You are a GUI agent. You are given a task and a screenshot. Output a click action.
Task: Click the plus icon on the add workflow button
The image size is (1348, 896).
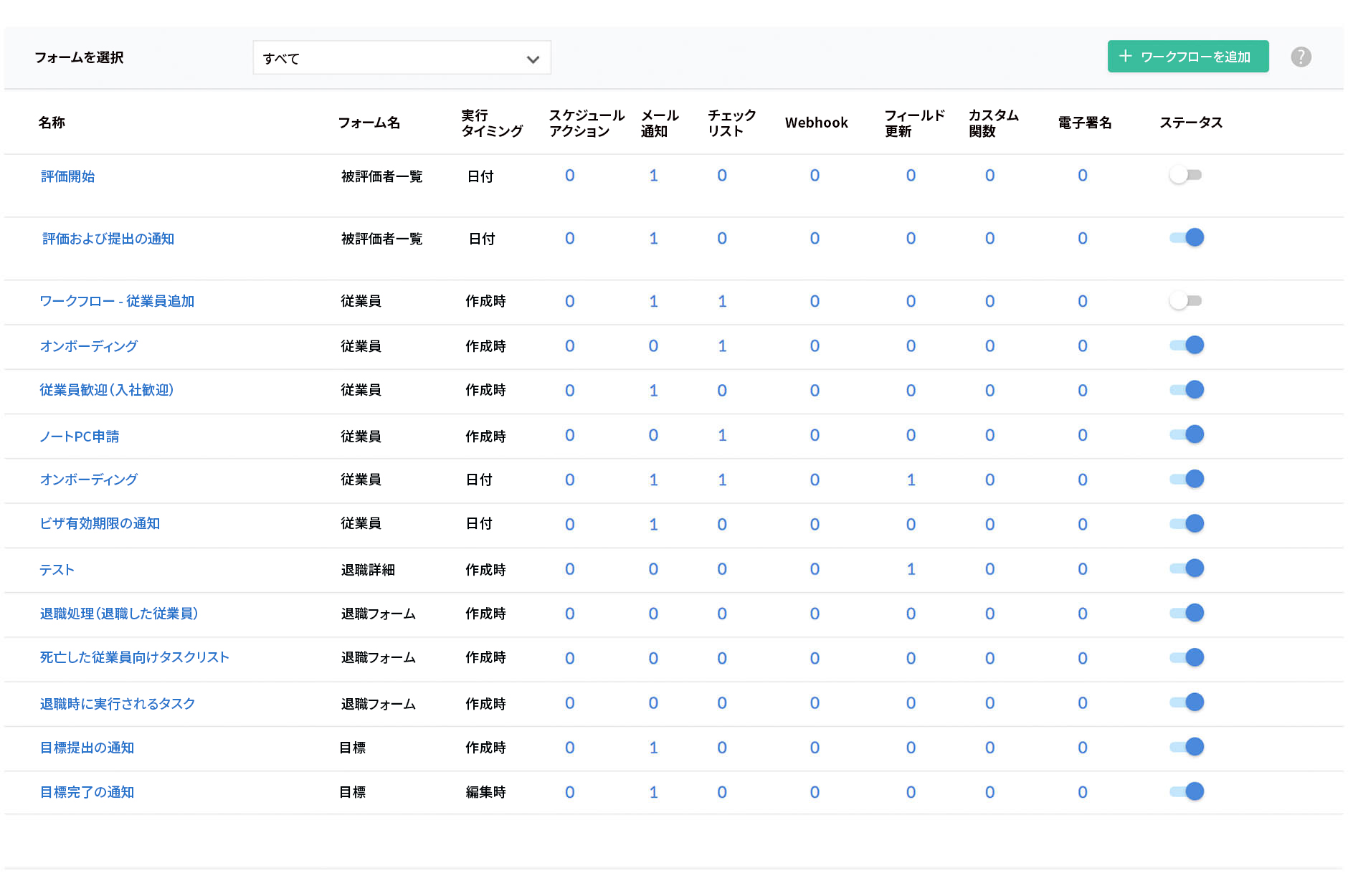pos(1126,56)
